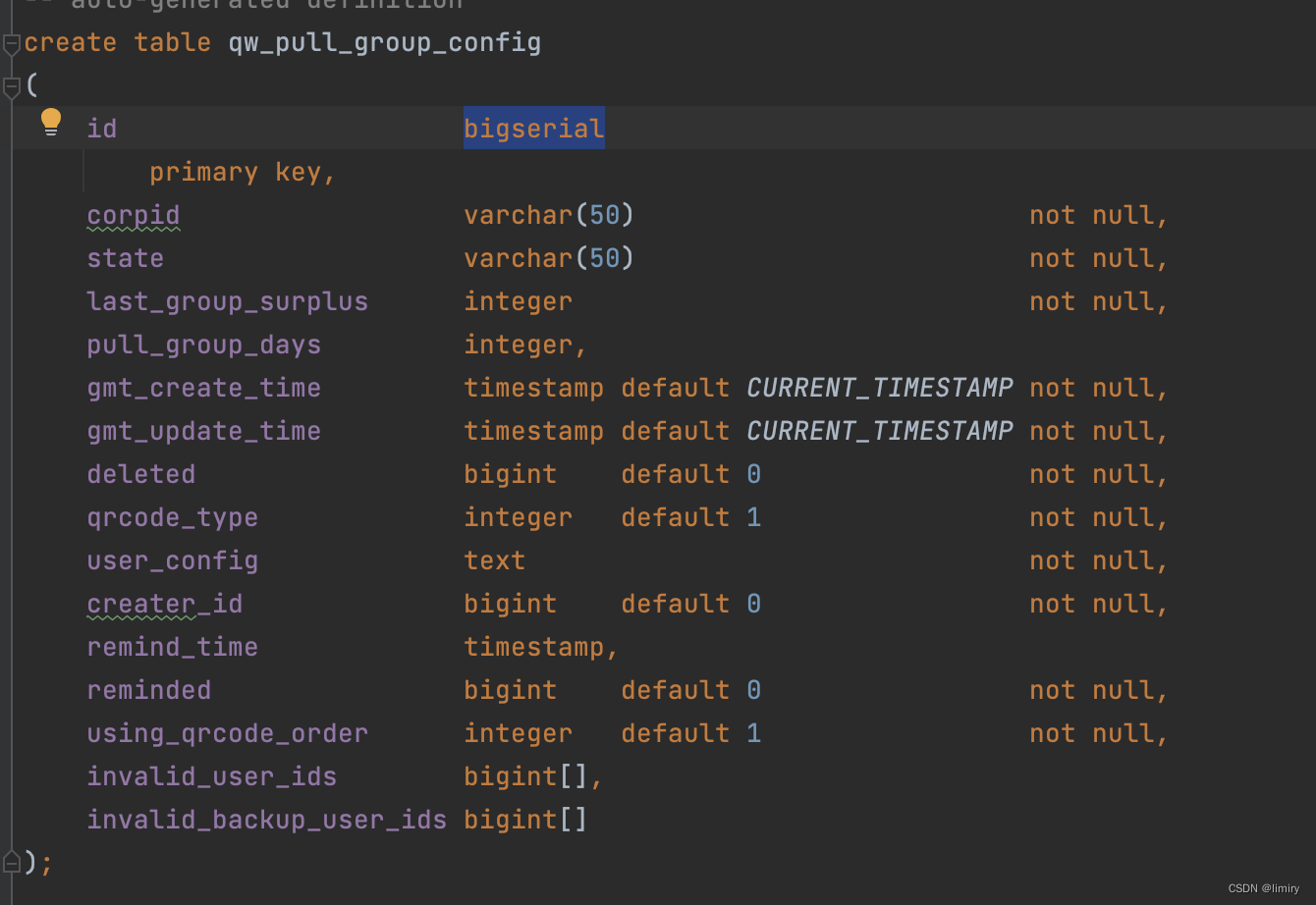Screen dimensions: 1316x905
Task: Collapse the opening parenthesis fold marker
Action: tap(11, 88)
